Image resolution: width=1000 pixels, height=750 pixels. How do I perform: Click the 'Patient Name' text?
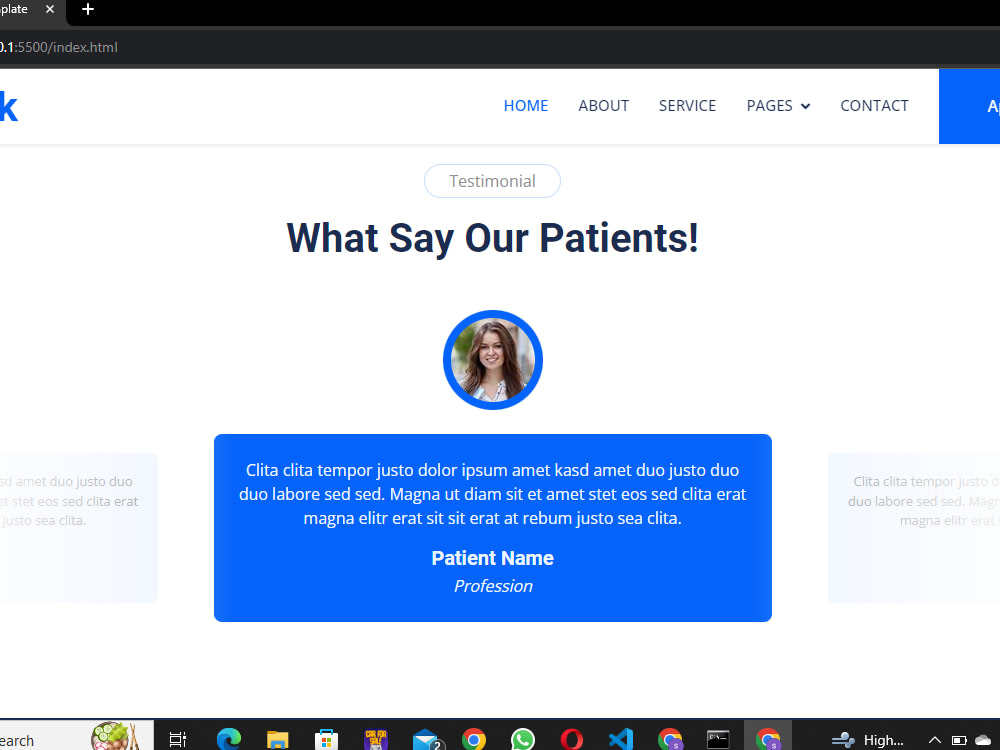click(492, 558)
